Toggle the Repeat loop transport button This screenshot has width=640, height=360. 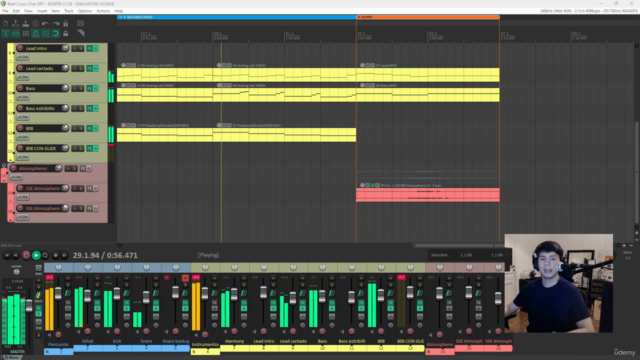point(45,256)
